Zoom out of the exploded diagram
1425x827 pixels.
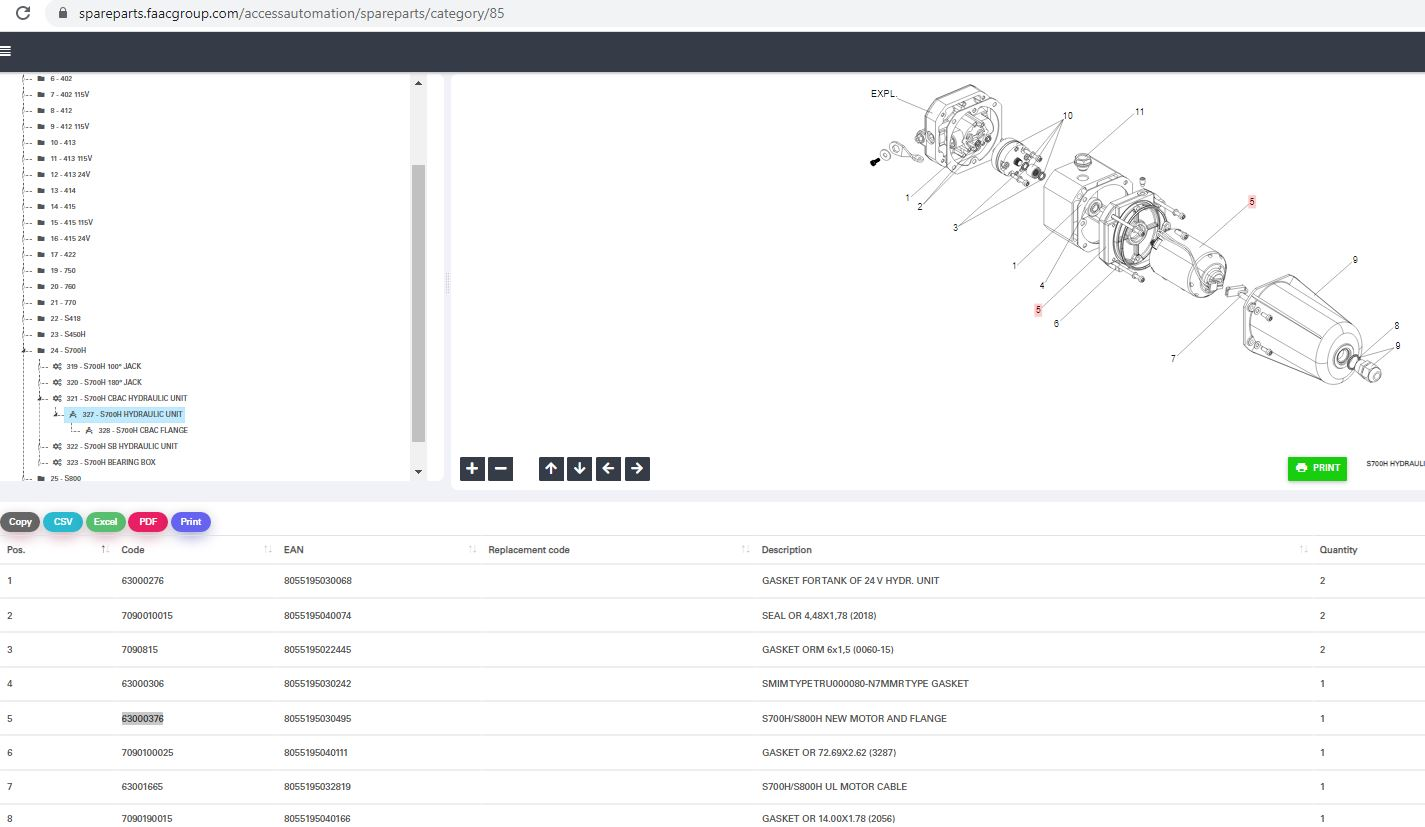[501, 468]
